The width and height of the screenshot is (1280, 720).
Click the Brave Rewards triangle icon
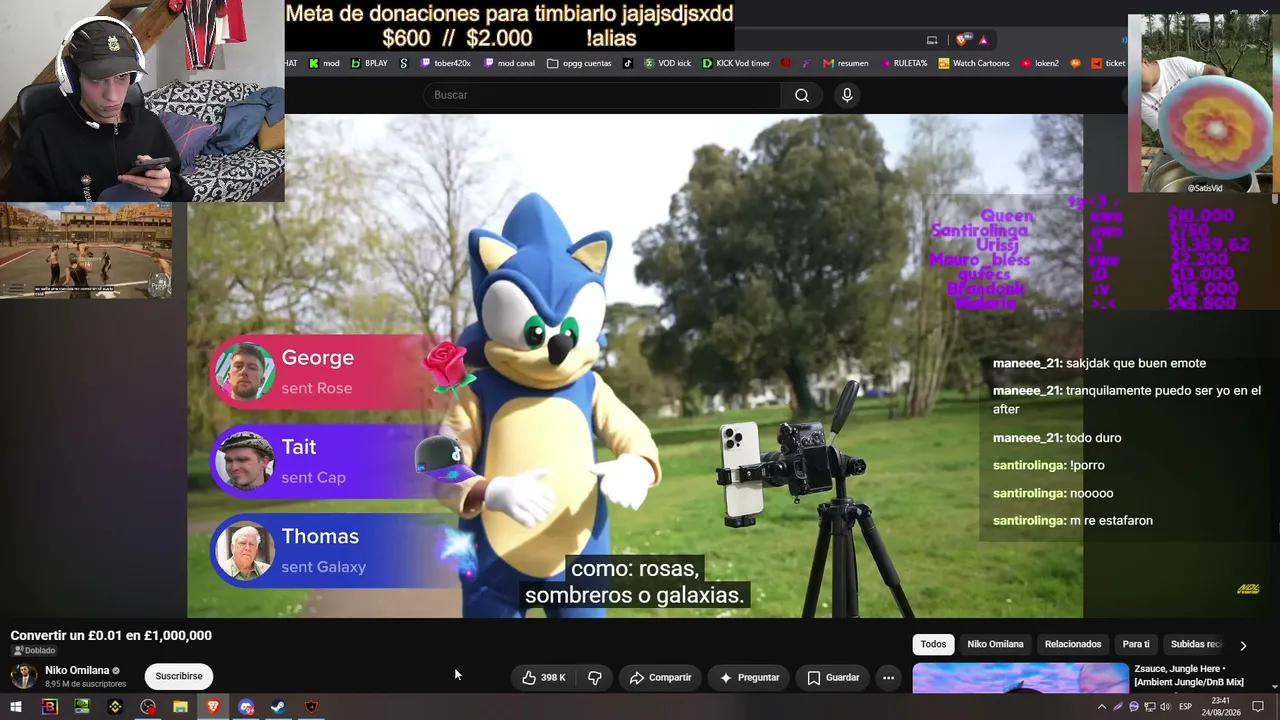point(984,40)
